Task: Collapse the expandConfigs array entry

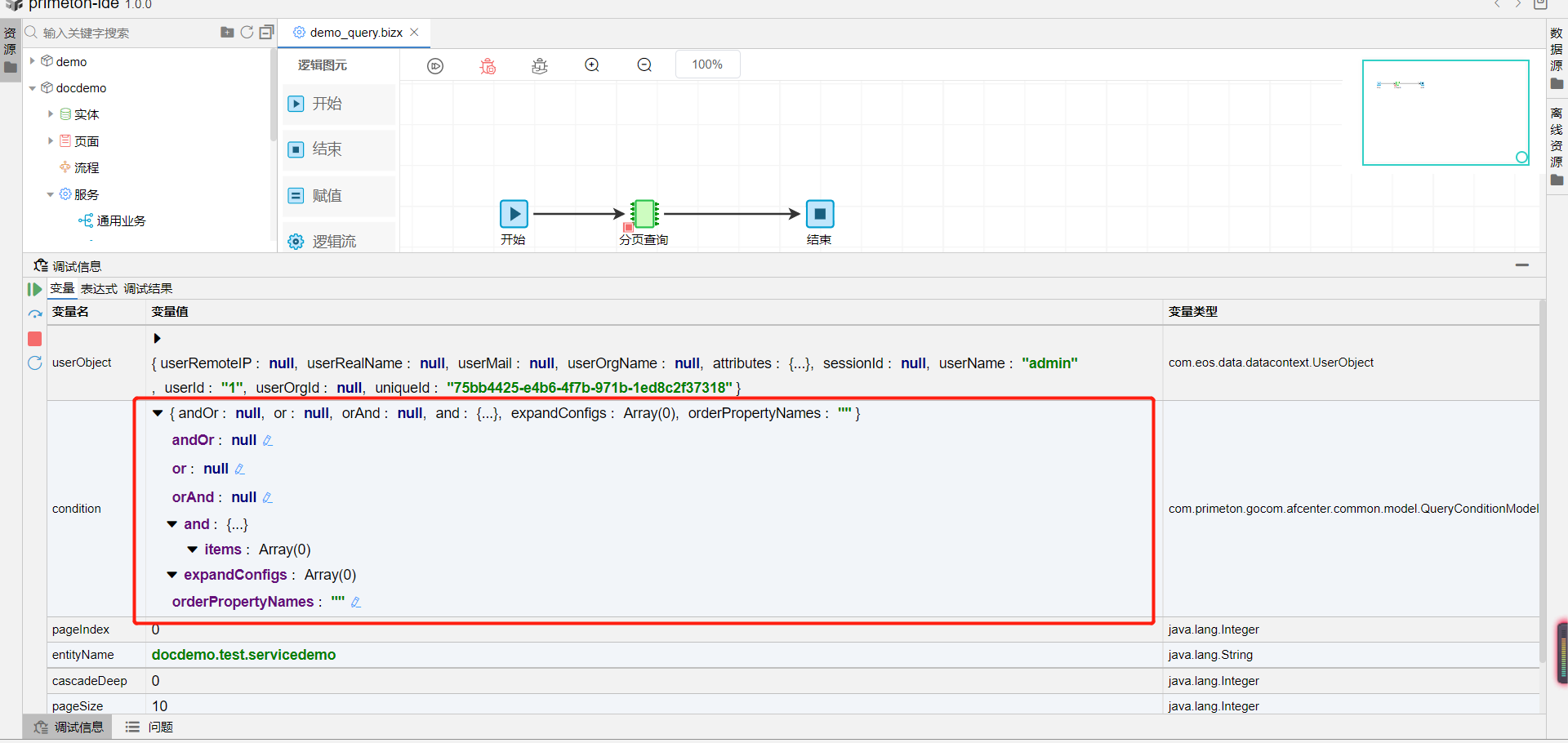Action: pyautogui.click(x=171, y=575)
